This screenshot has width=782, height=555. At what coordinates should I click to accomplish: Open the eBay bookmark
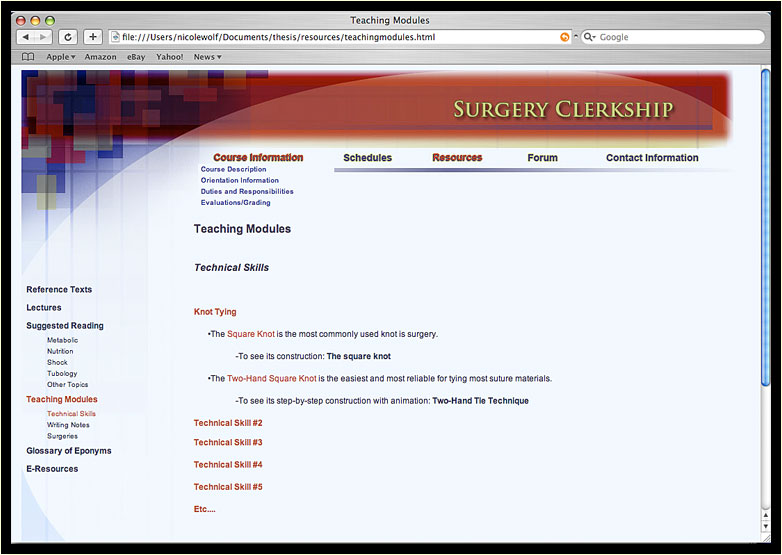pyautogui.click(x=136, y=57)
